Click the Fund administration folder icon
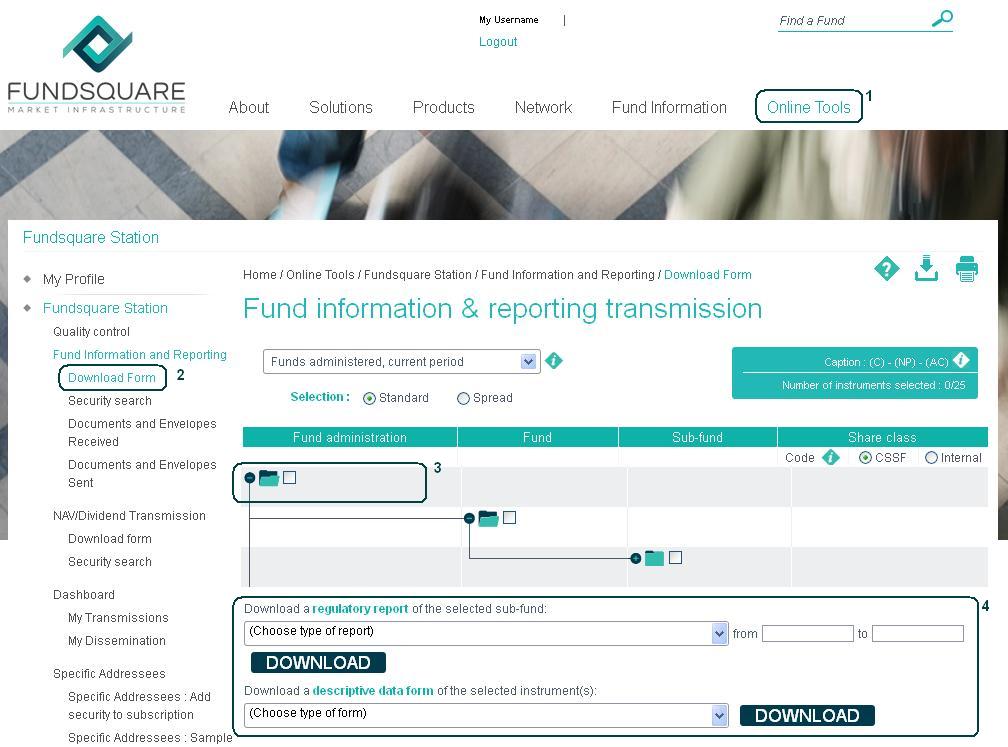This screenshot has width=1008, height=747. click(269, 478)
